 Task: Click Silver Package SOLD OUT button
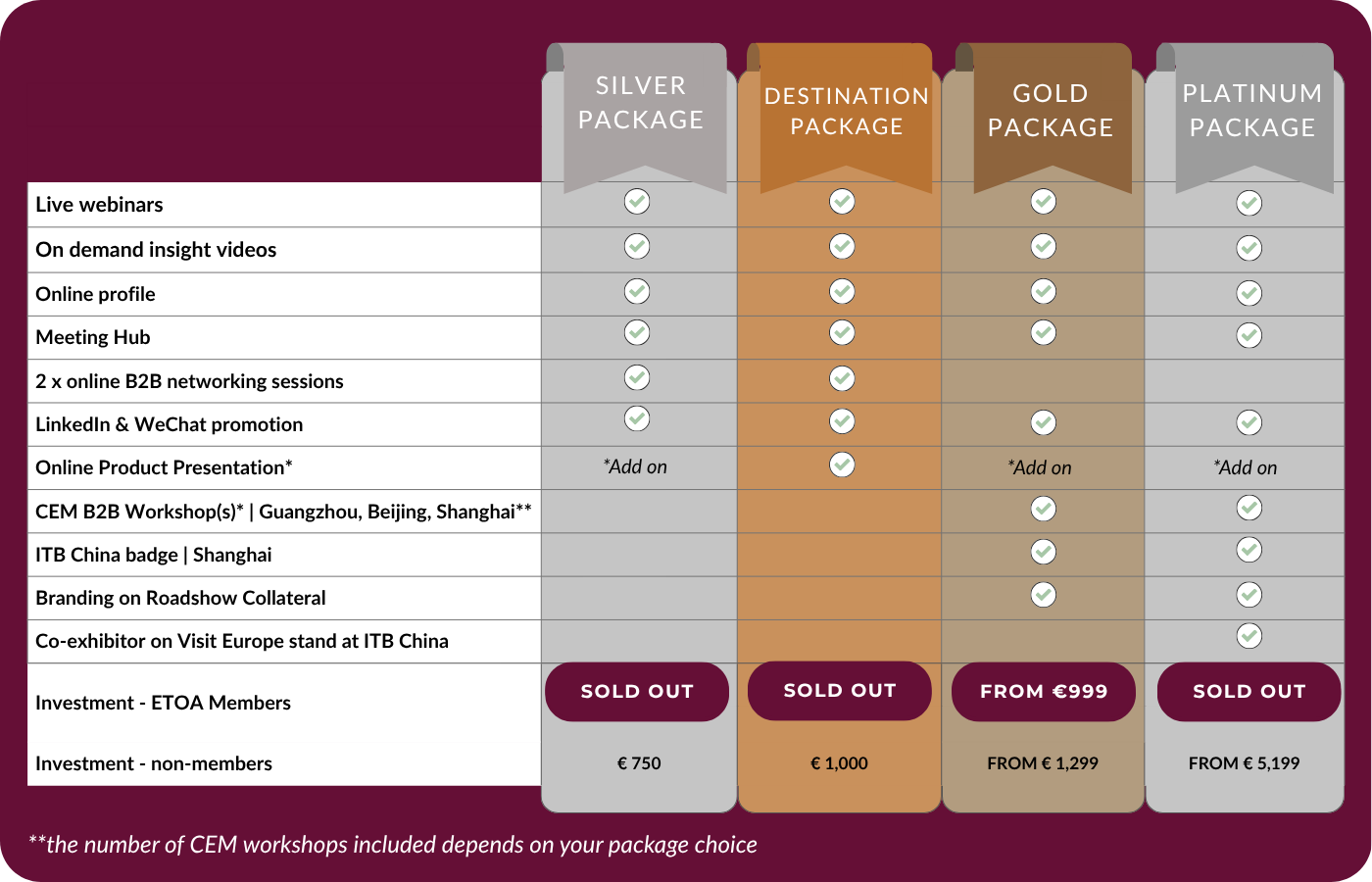click(637, 692)
